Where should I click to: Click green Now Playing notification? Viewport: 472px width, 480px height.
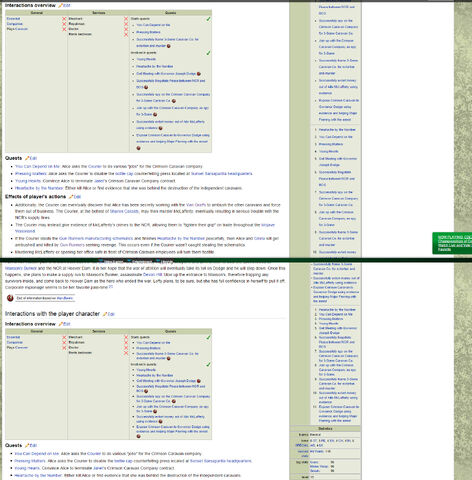[x=452, y=243]
